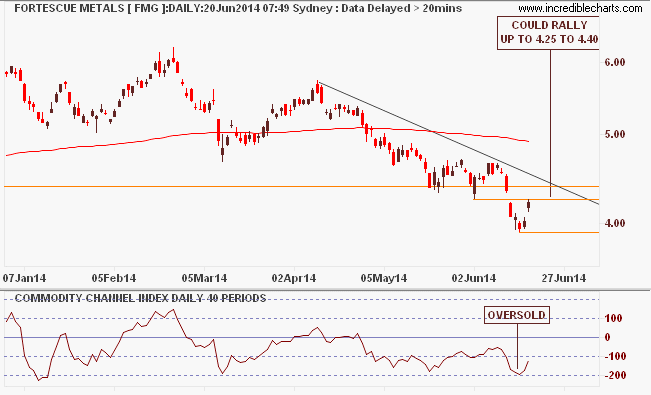The width and height of the screenshot is (651, 395).
Task: Click the 05Mar14 date label
Action: pos(204,278)
